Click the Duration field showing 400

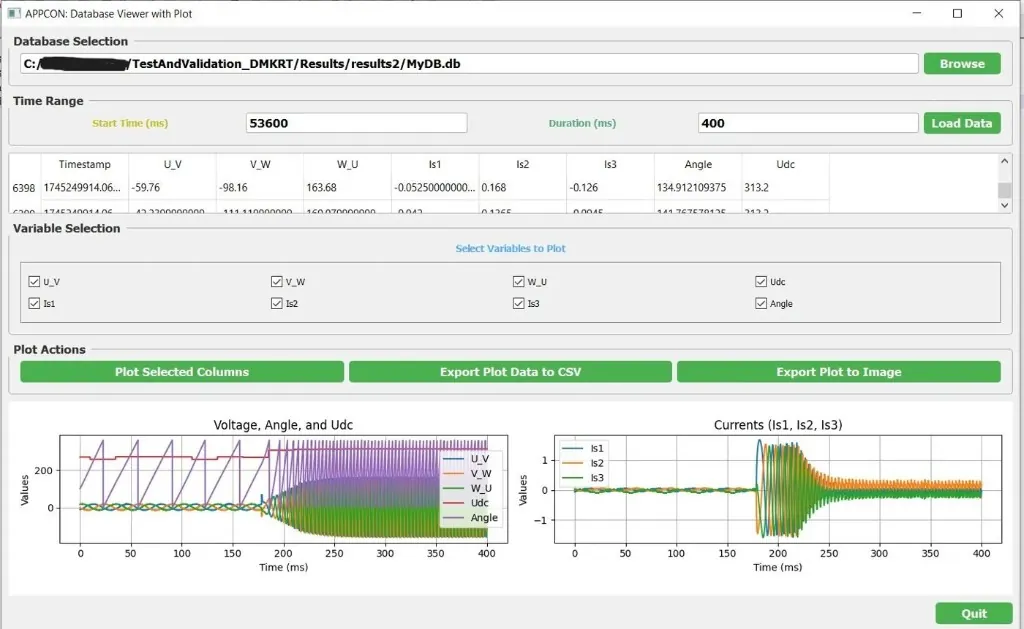click(x=808, y=123)
